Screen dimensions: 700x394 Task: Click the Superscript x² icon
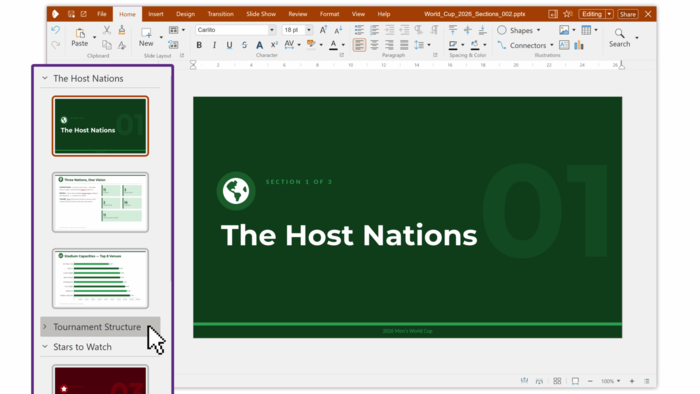(x=274, y=45)
